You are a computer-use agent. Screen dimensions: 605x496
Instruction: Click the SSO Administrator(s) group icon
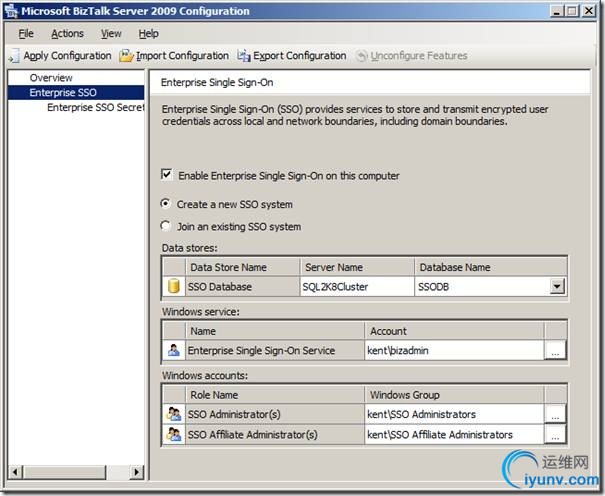coord(174,414)
